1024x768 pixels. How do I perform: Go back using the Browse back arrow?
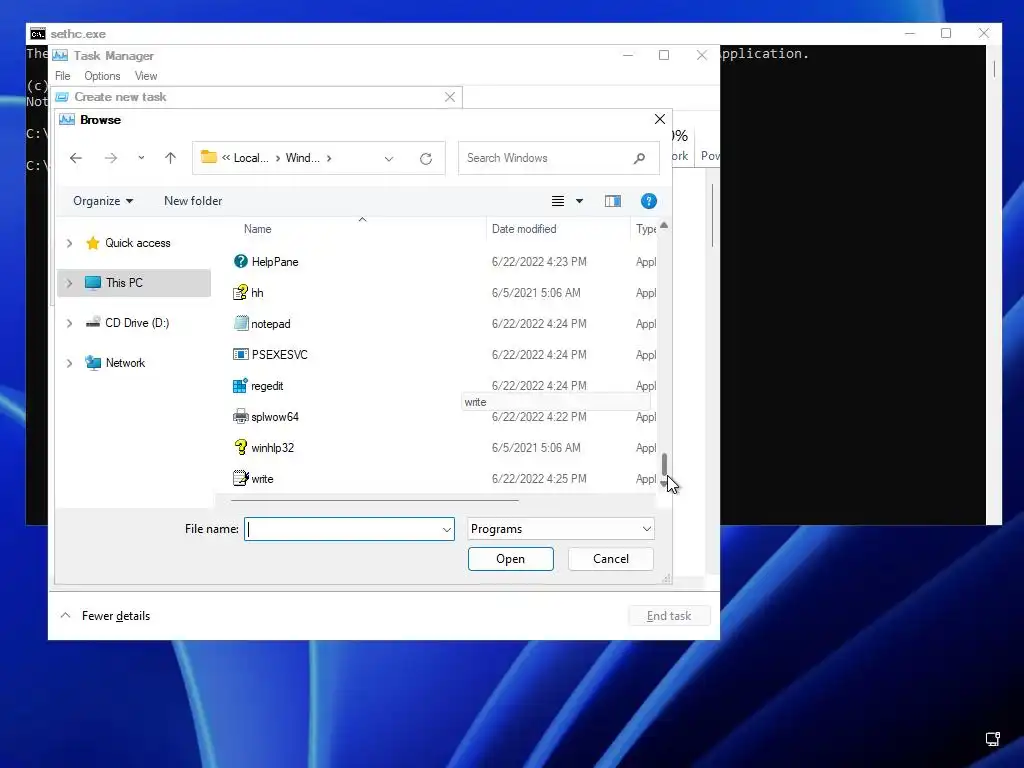point(76,158)
